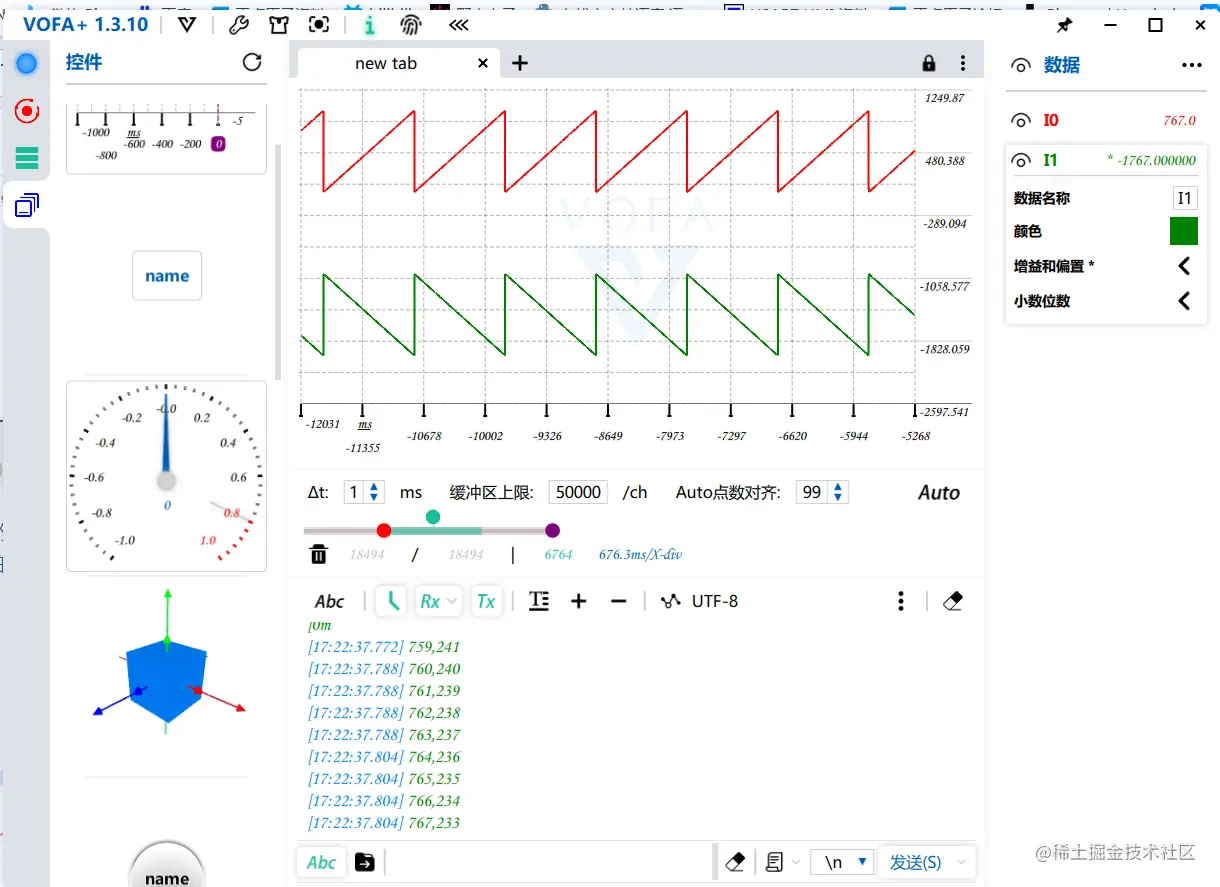Clear send input with eraser icon
The image size is (1220, 887).
pos(735,862)
